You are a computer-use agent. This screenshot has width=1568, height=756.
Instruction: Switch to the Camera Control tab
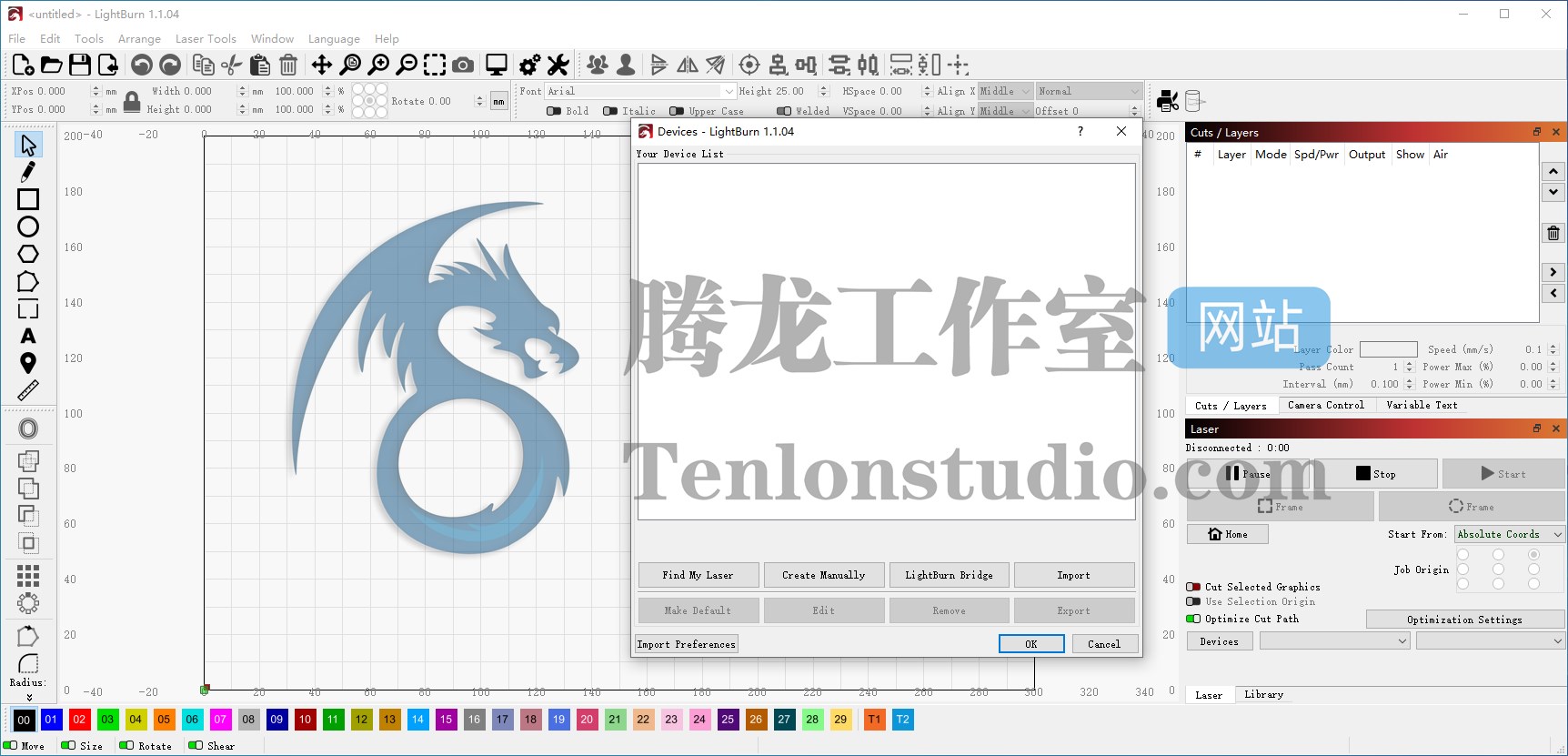point(1325,406)
